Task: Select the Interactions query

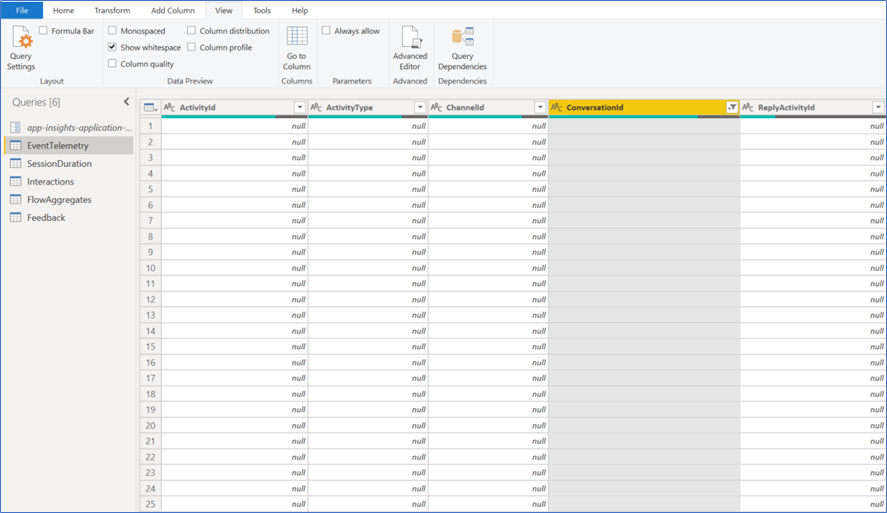Action: (69, 182)
